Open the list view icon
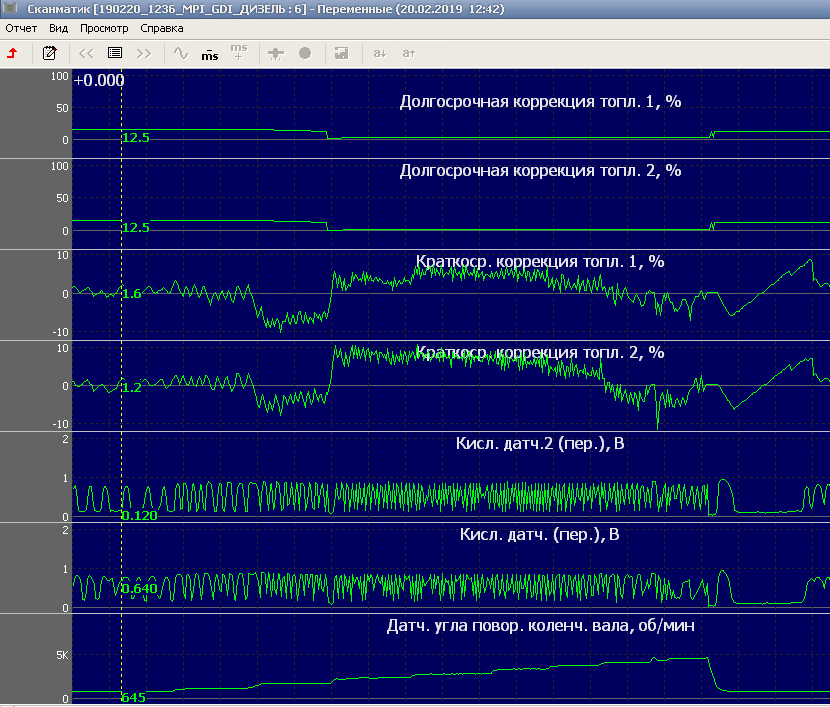This screenshot has height=707, width=830. tap(115, 53)
